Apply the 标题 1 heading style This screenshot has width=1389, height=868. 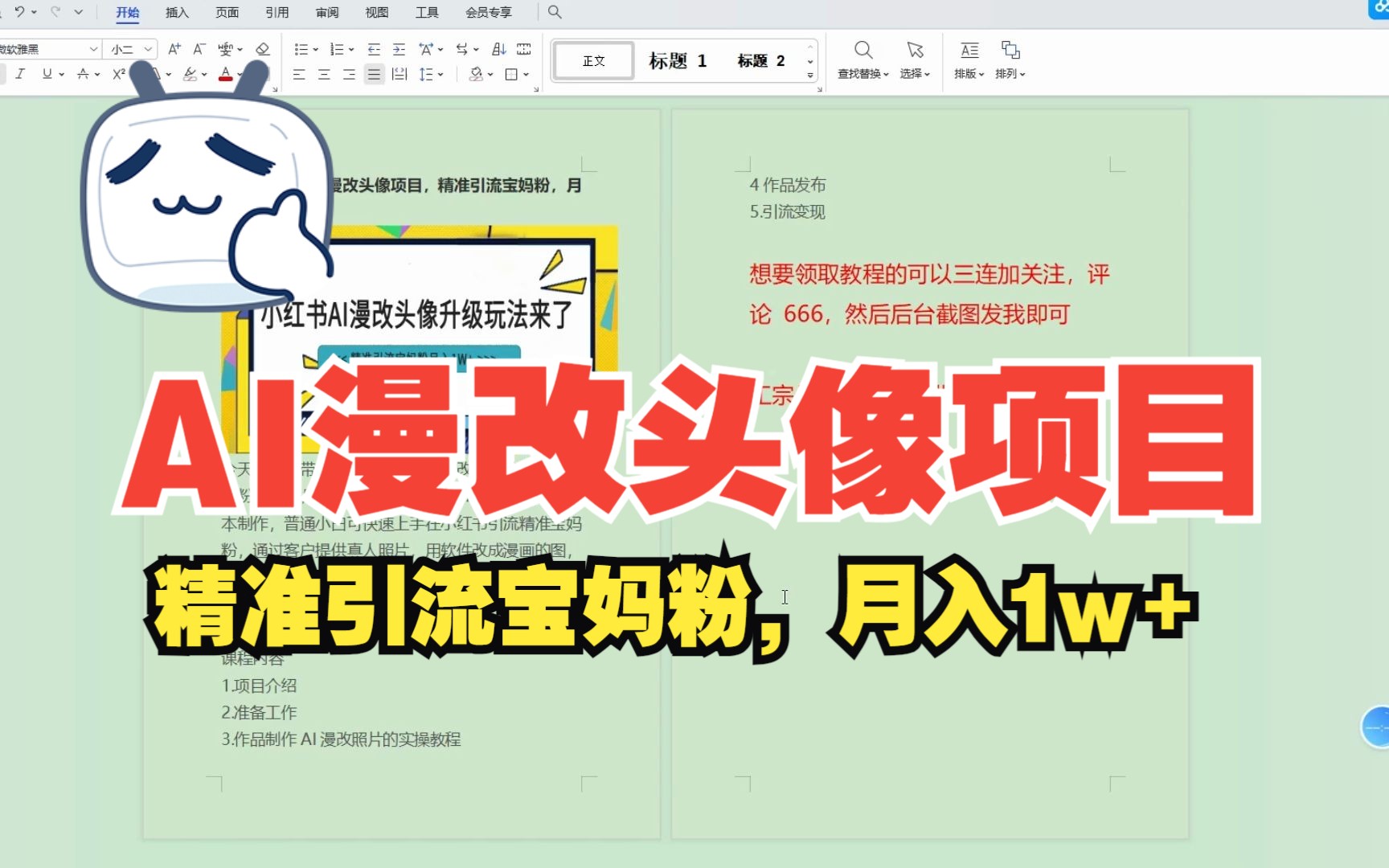[x=678, y=61]
